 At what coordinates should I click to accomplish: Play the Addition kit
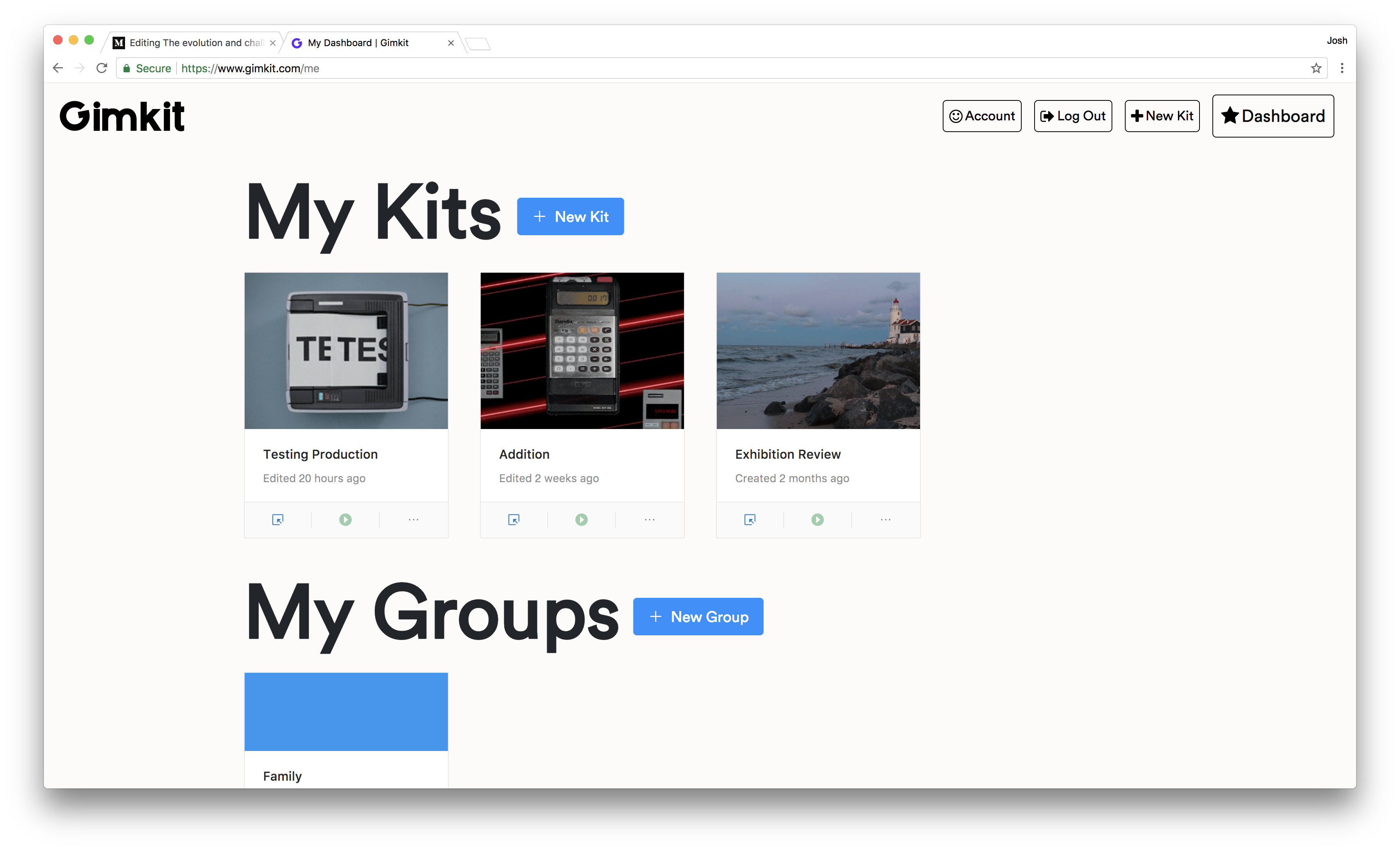coord(581,519)
